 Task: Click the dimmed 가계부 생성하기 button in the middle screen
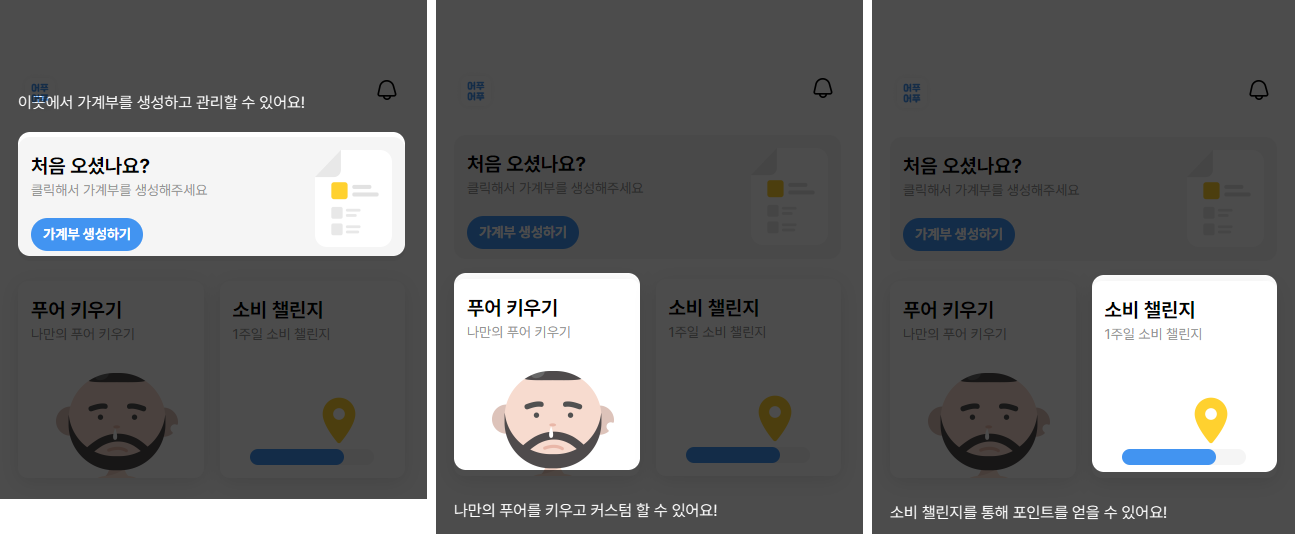[x=523, y=233]
